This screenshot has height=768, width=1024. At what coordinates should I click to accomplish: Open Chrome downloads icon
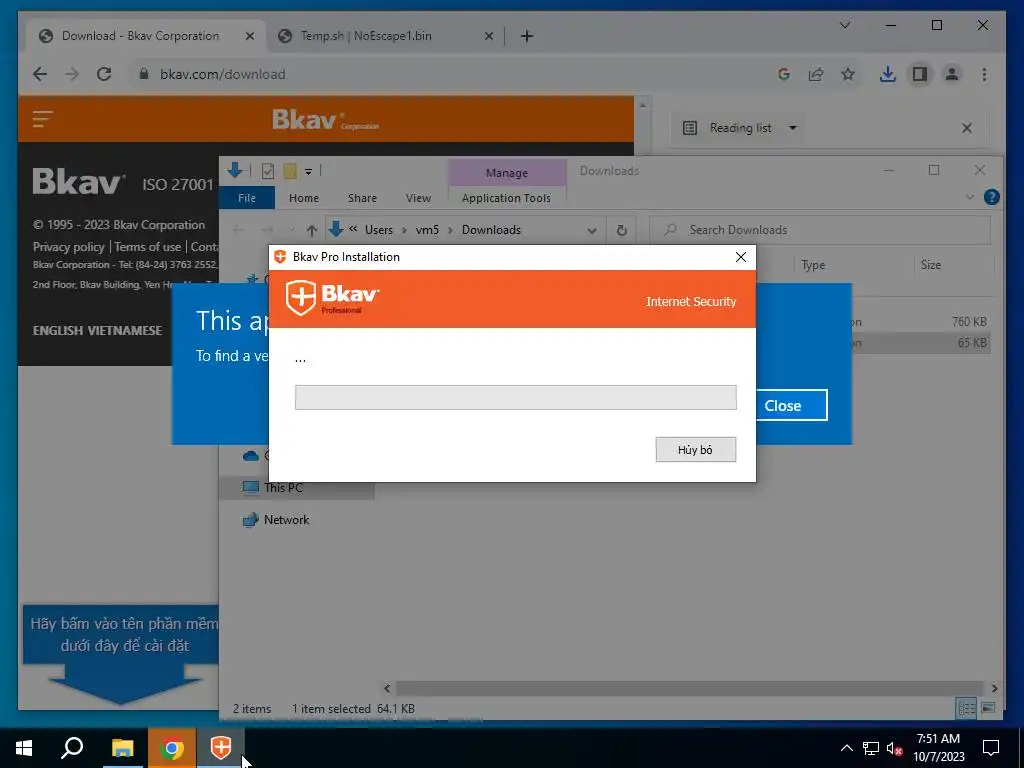(888, 74)
